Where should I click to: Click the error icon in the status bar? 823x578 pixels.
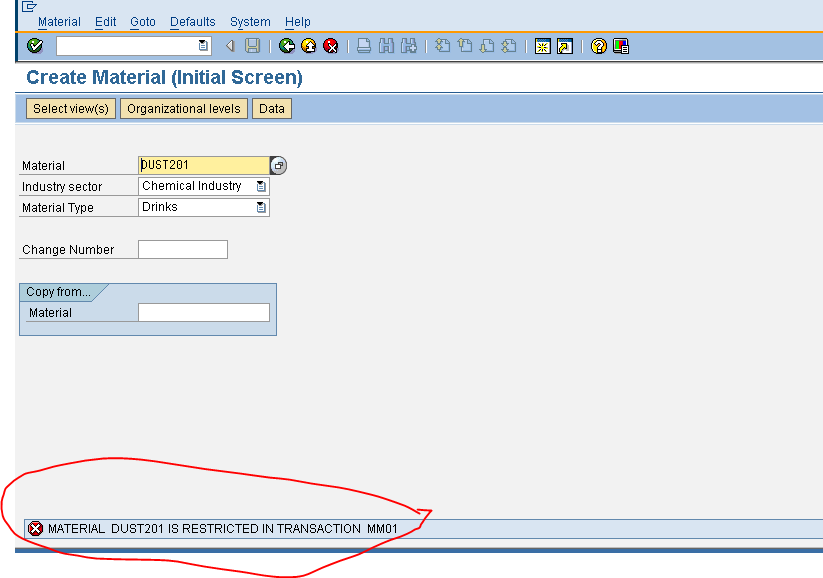click(35, 529)
